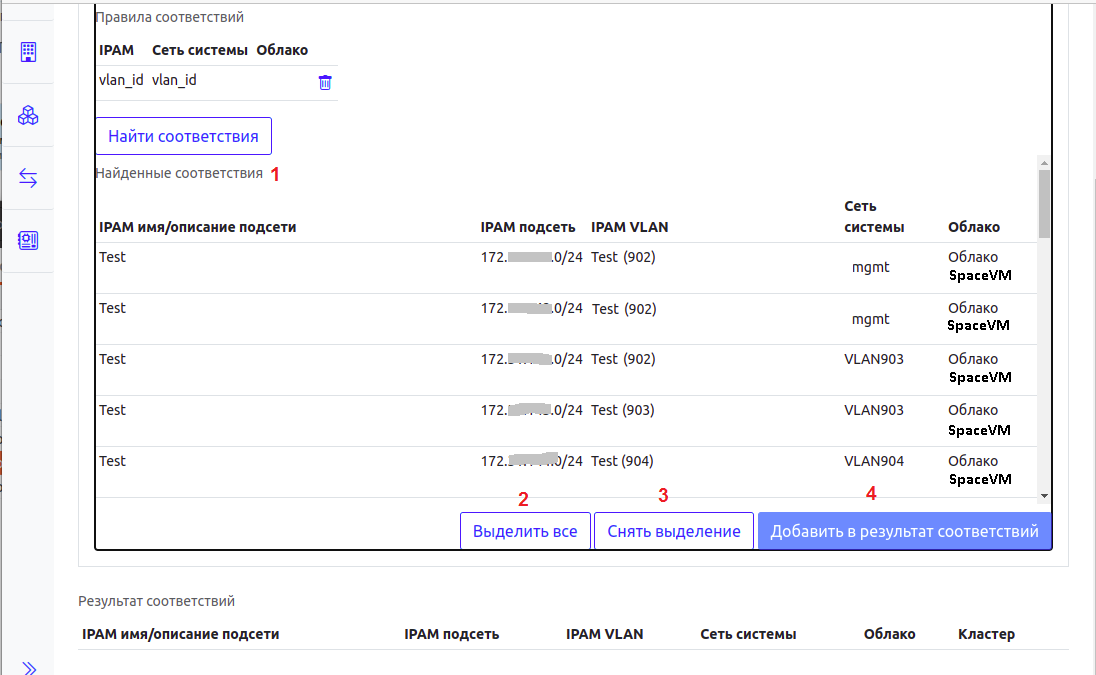Image resolution: width=1096 pixels, height=675 pixels.
Task: Click the two-way arrows sidebar icon
Action: coord(28,178)
